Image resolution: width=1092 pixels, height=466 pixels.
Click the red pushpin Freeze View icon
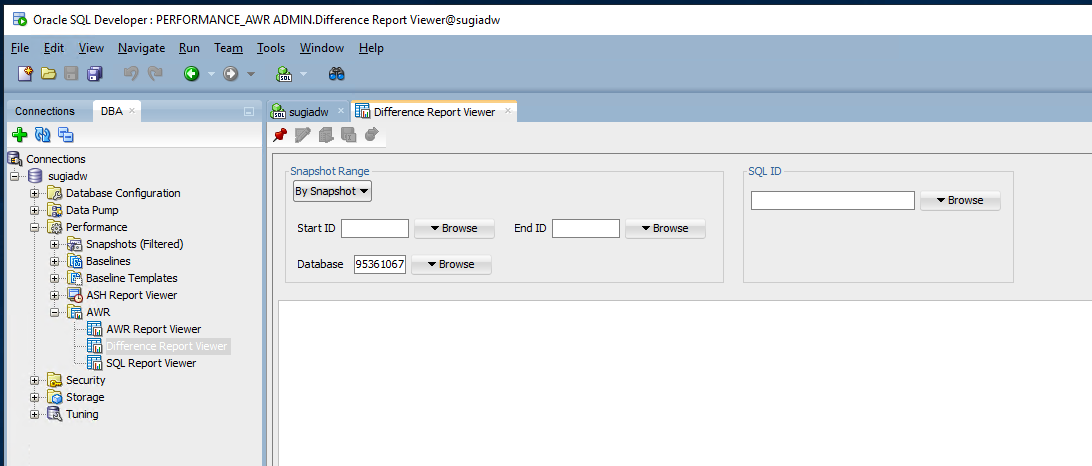coord(280,135)
